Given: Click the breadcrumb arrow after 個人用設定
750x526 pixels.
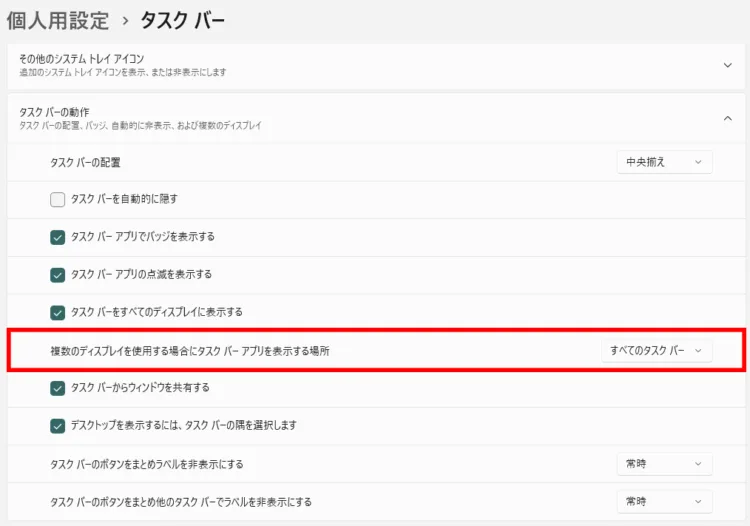Looking at the screenshot, I should 125,20.
